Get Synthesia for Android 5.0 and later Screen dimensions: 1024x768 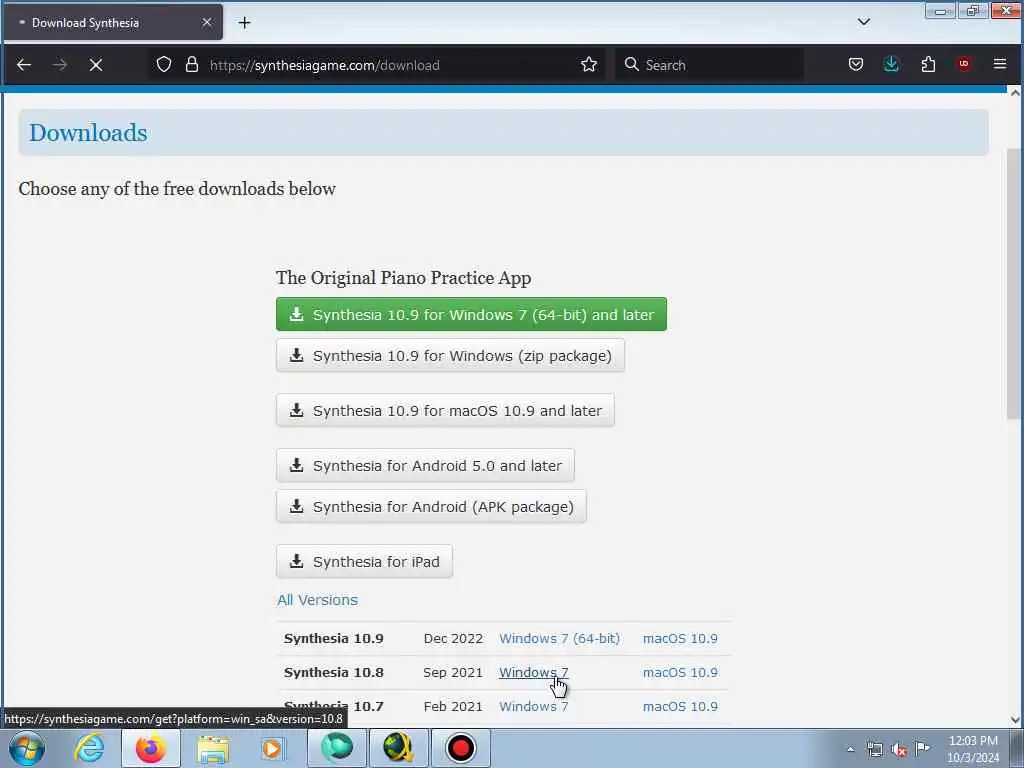pos(425,465)
